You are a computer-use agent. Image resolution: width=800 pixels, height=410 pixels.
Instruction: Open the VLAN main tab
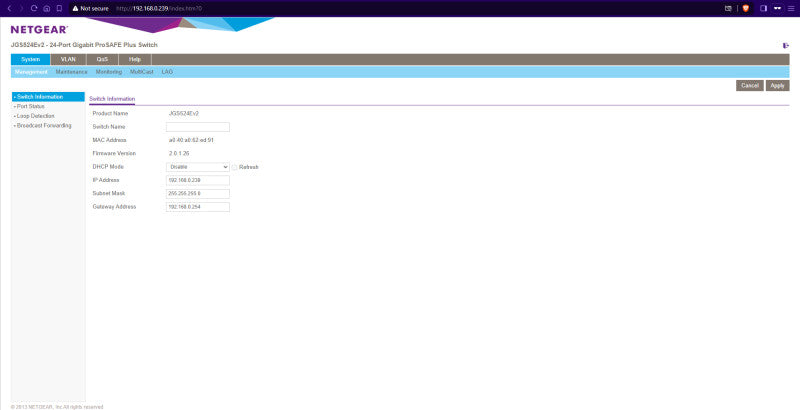68,59
